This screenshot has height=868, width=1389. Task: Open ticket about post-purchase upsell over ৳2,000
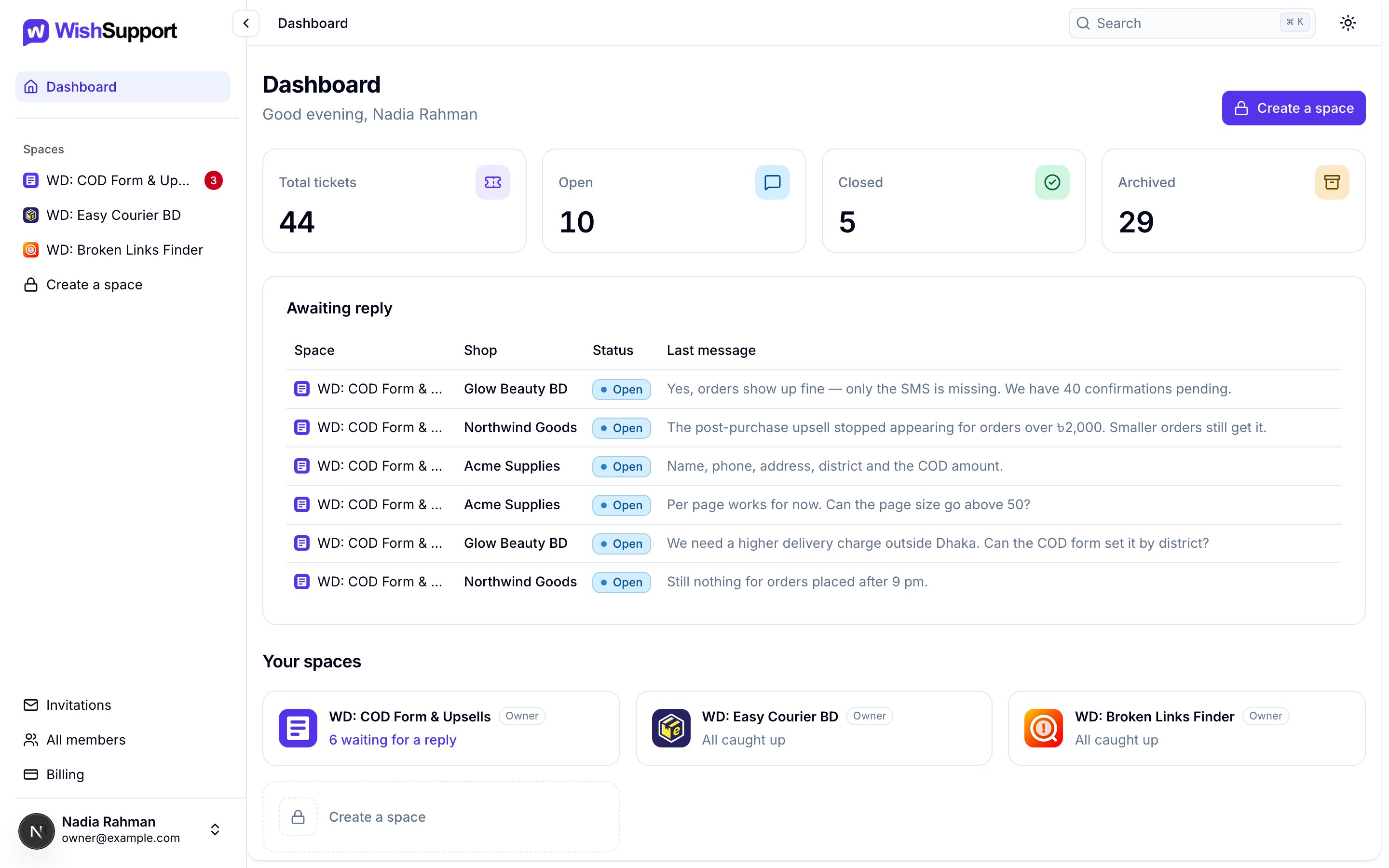pos(814,428)
